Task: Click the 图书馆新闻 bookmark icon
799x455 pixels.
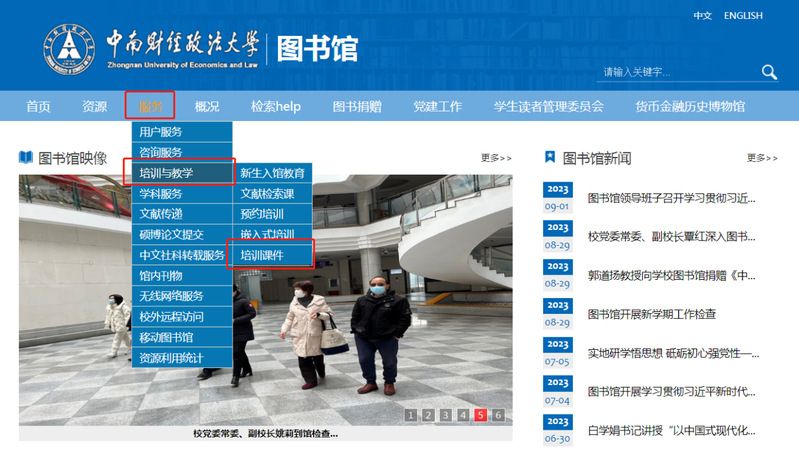Action: pyautogui.click(x=549, y=158)
